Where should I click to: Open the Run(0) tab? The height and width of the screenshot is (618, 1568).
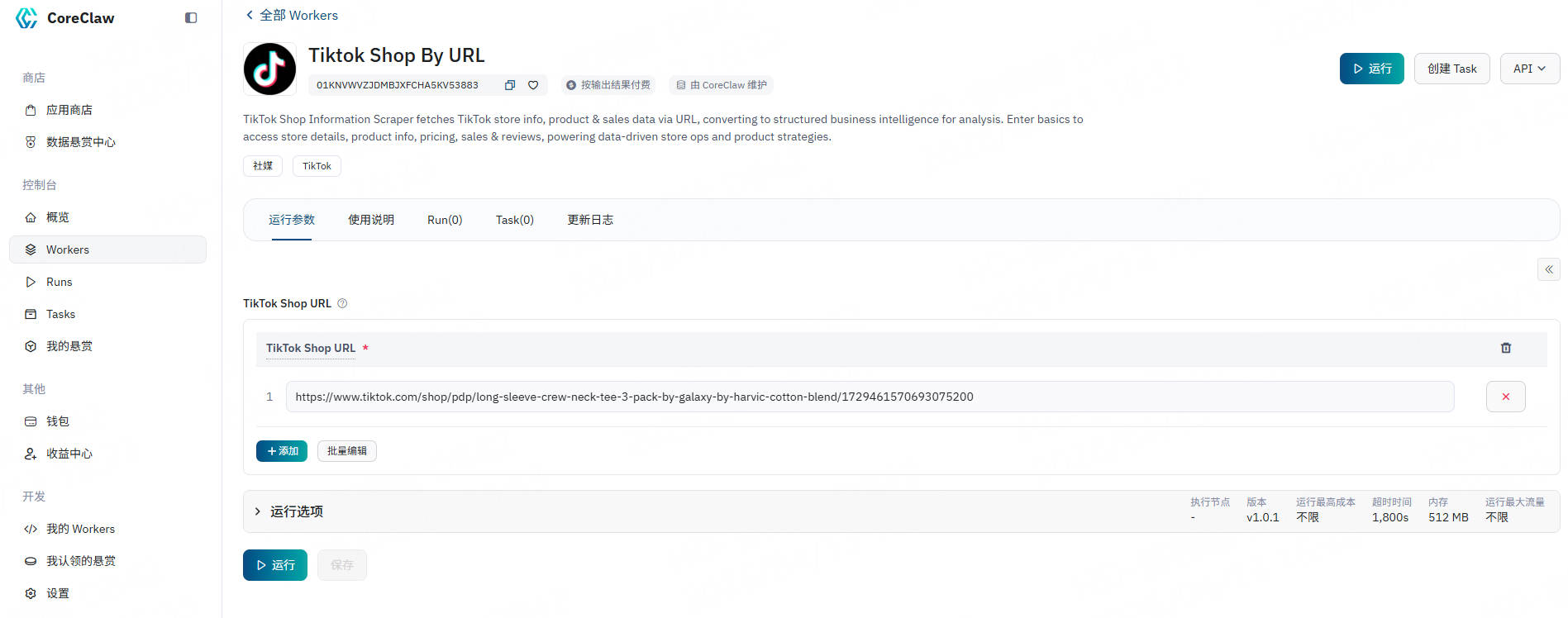point(444,220)
